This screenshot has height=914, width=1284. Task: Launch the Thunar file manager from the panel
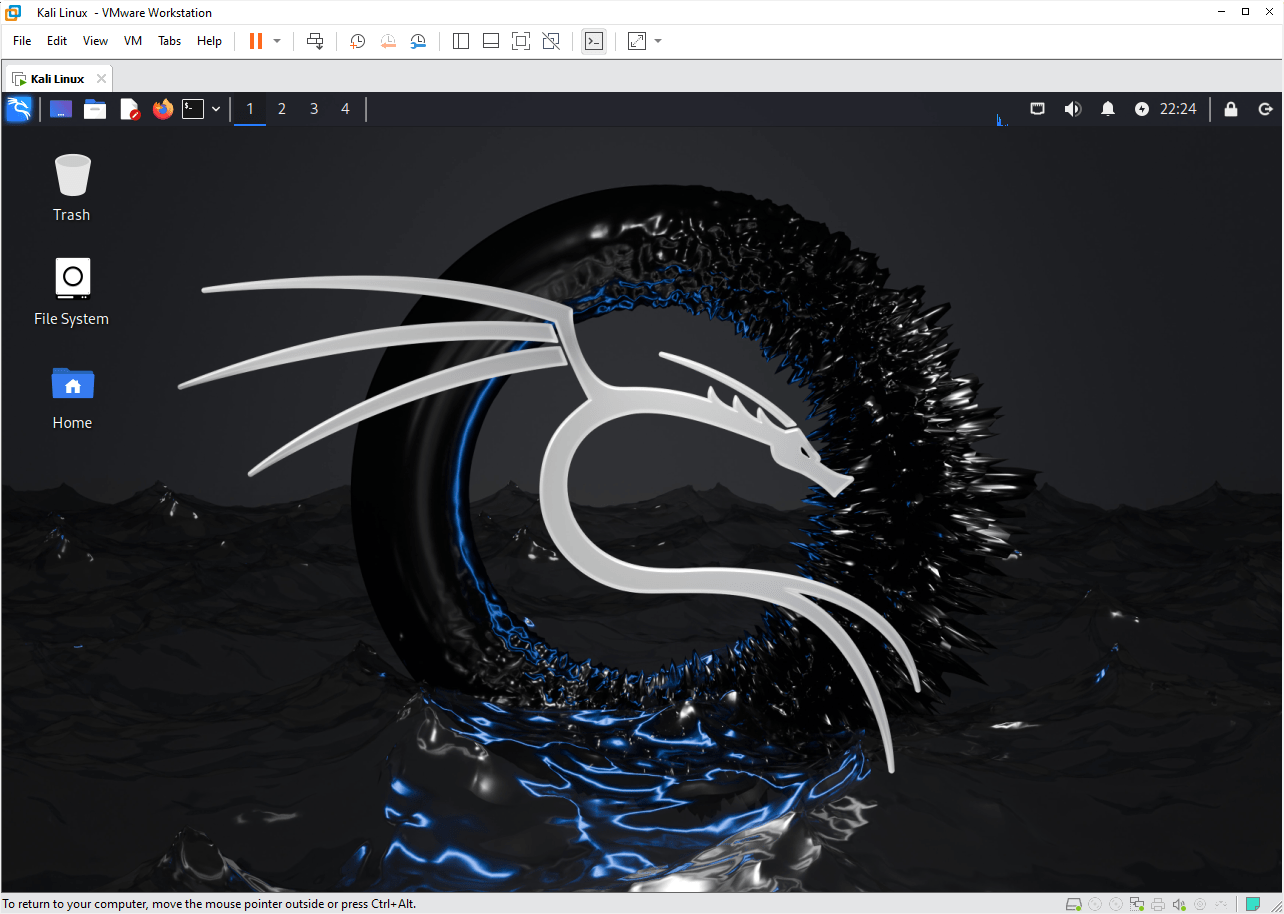(x=95, y=109)
